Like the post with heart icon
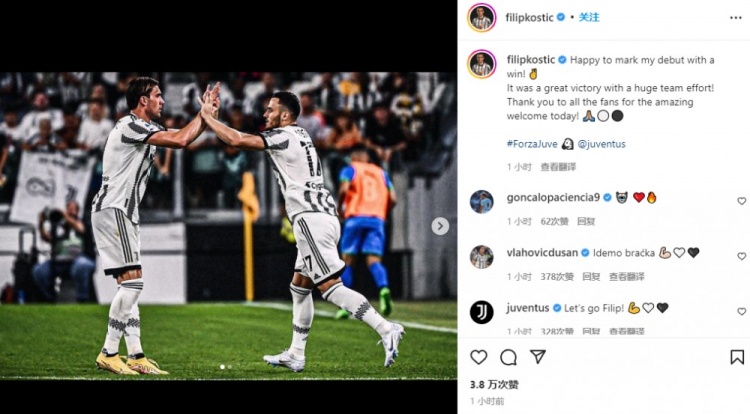Screen dimensions: 750x414 [x=478, y=357]
